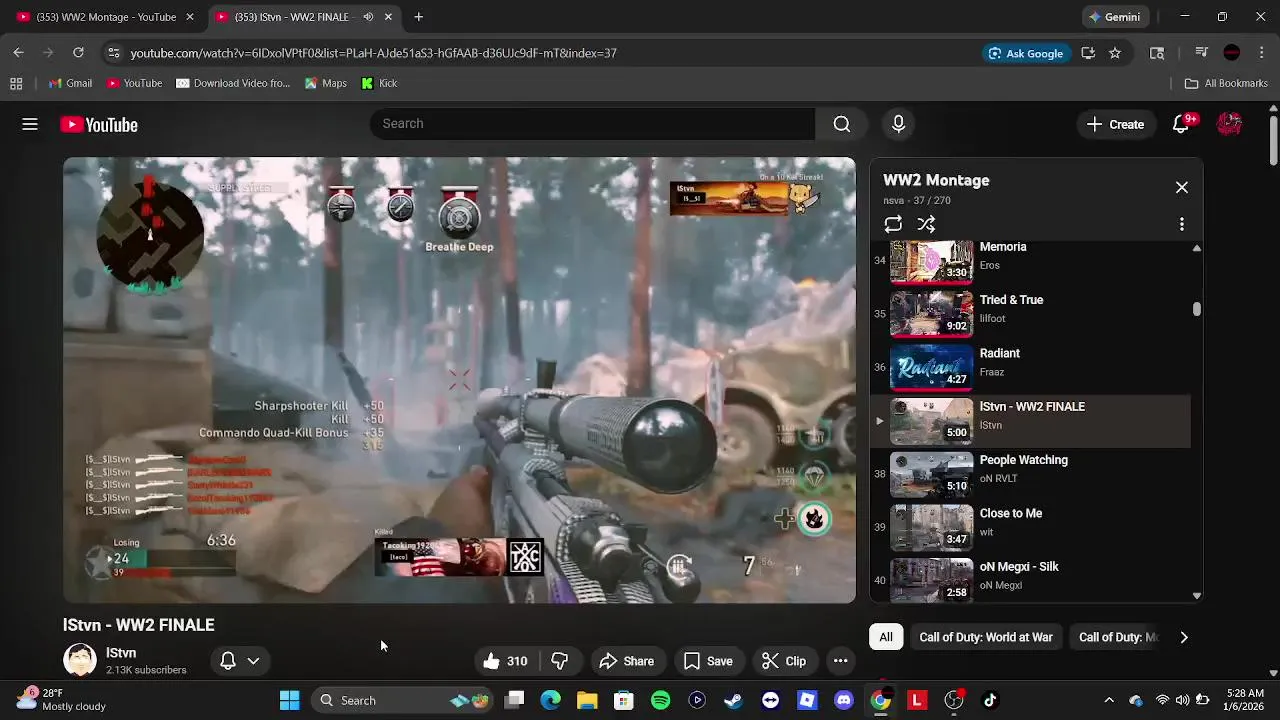The height and width of the screenshot is (720, 1280).
Task: Open more actions three-dot menu
Action: 840,661
